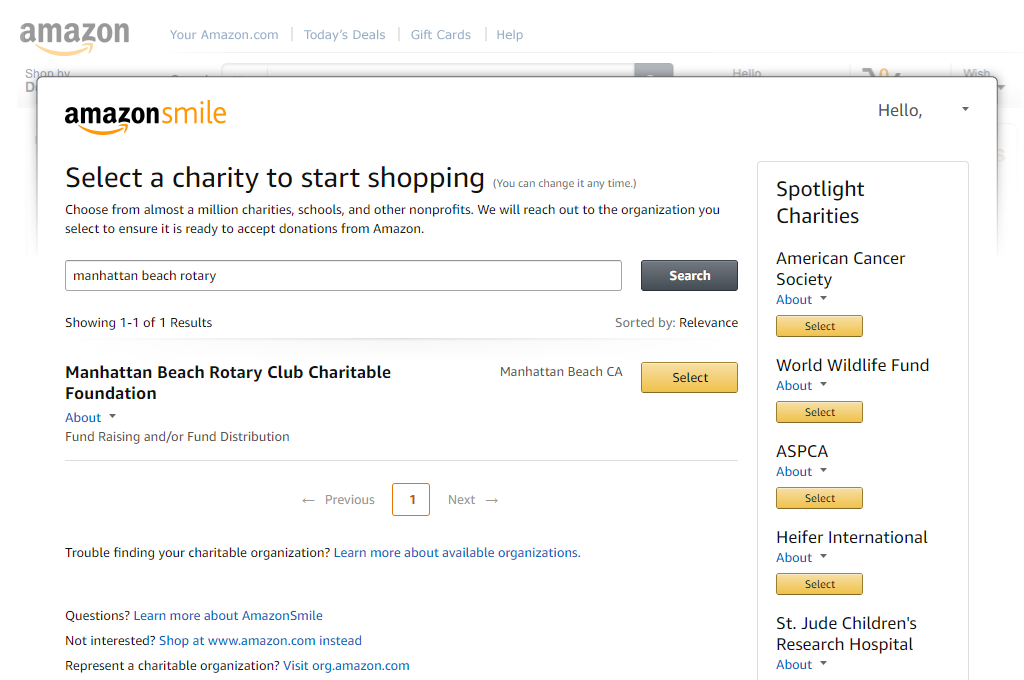
Task: Expand About under Heifer International
Action: coord(801,558)
